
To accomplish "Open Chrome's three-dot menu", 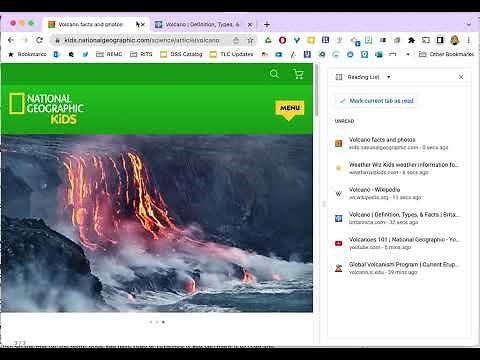I will pos(469,40).
